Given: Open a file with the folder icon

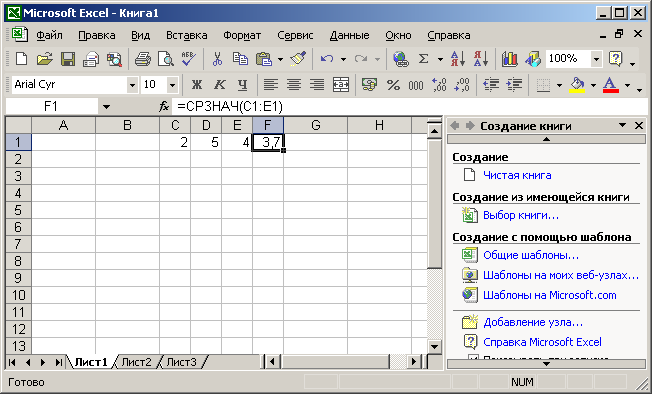Looking at the screenshot, I should [44, 59].
